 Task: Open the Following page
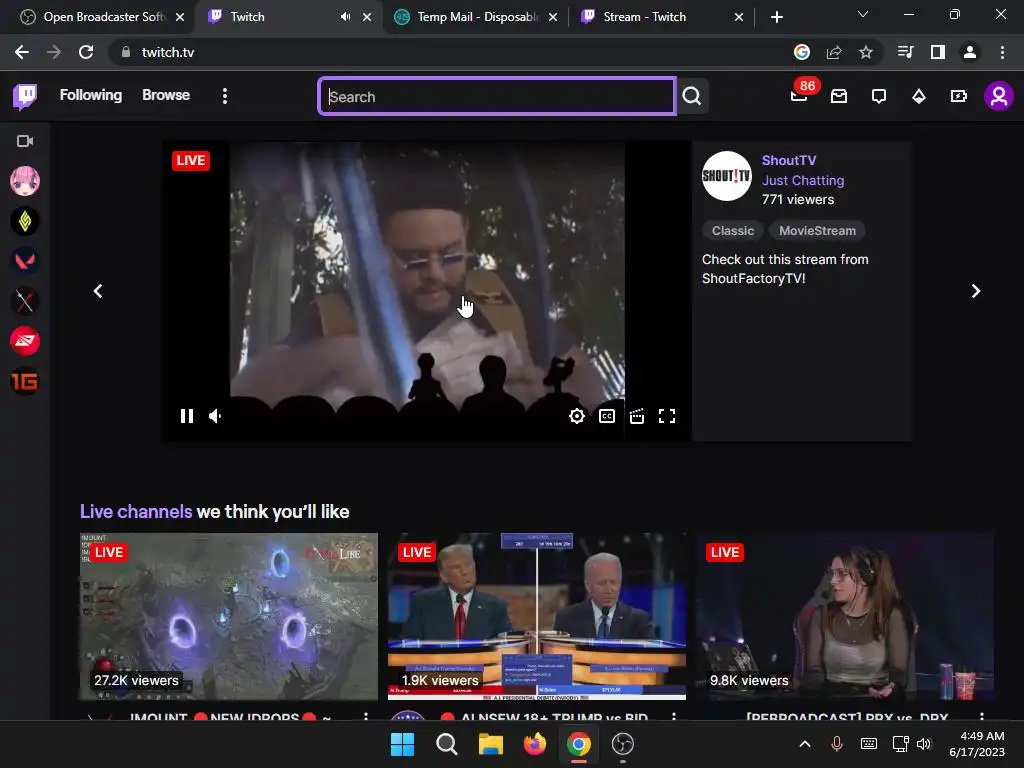coord(91,95)
